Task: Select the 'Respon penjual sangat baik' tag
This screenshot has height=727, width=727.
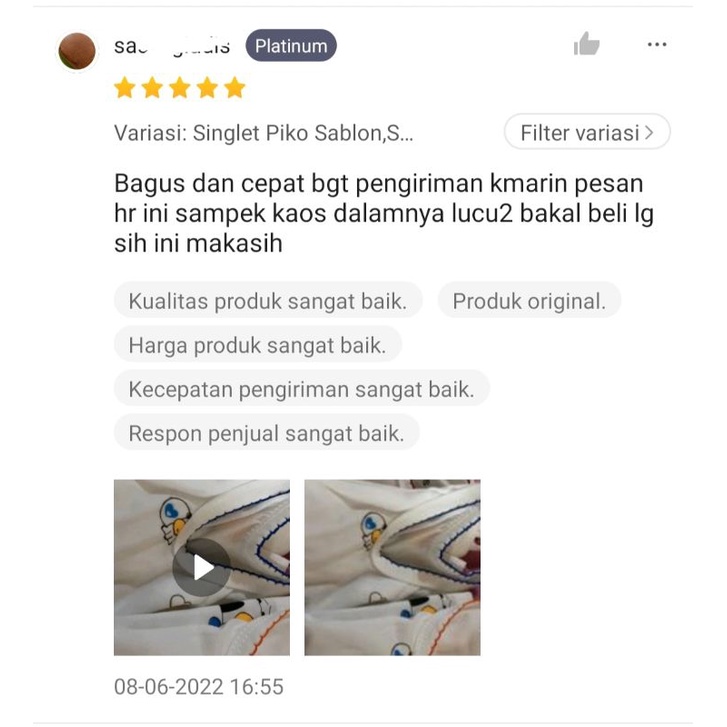Action: tap(267, 433)
